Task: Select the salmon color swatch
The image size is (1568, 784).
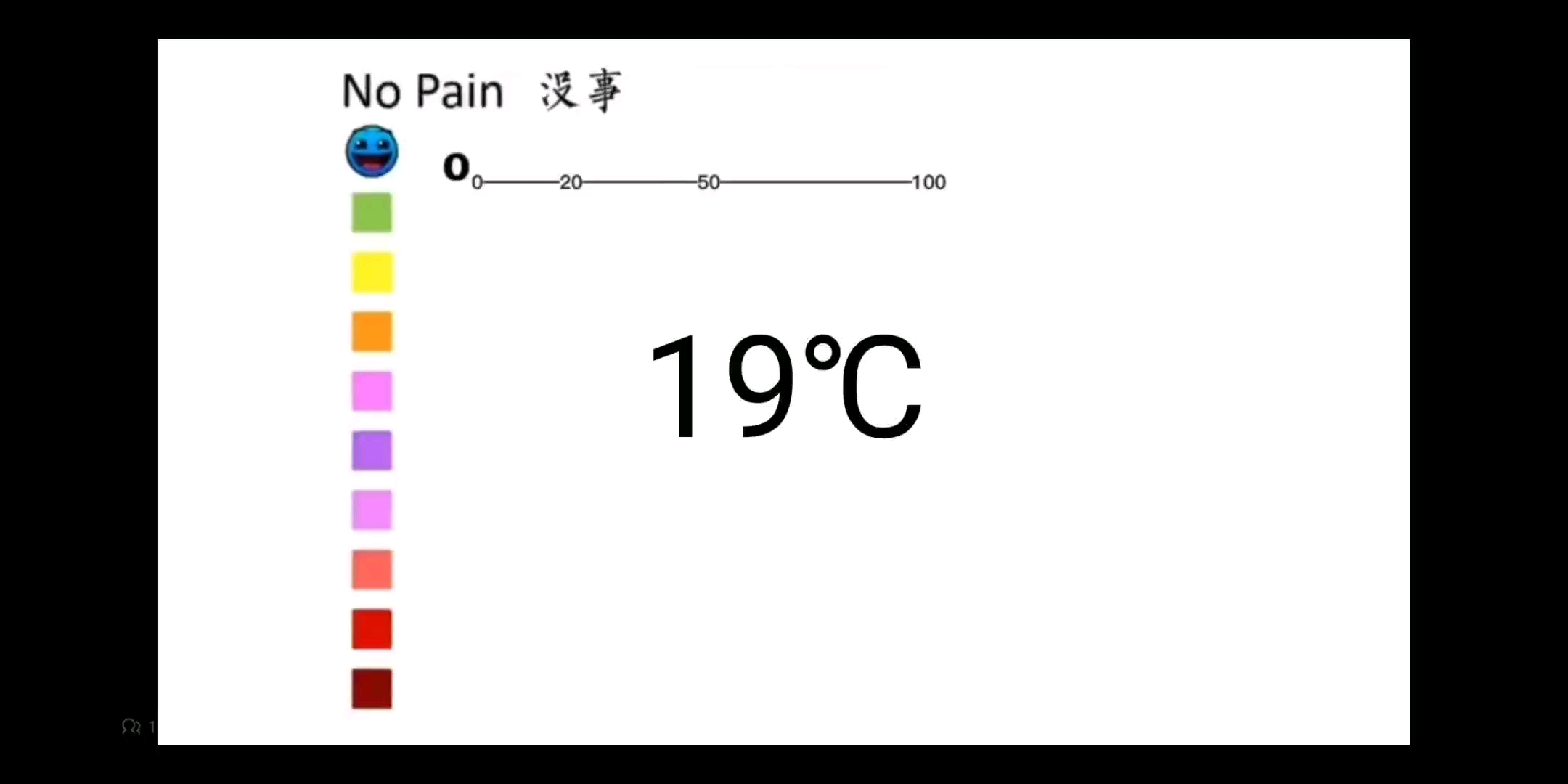Action: point(370,568)
